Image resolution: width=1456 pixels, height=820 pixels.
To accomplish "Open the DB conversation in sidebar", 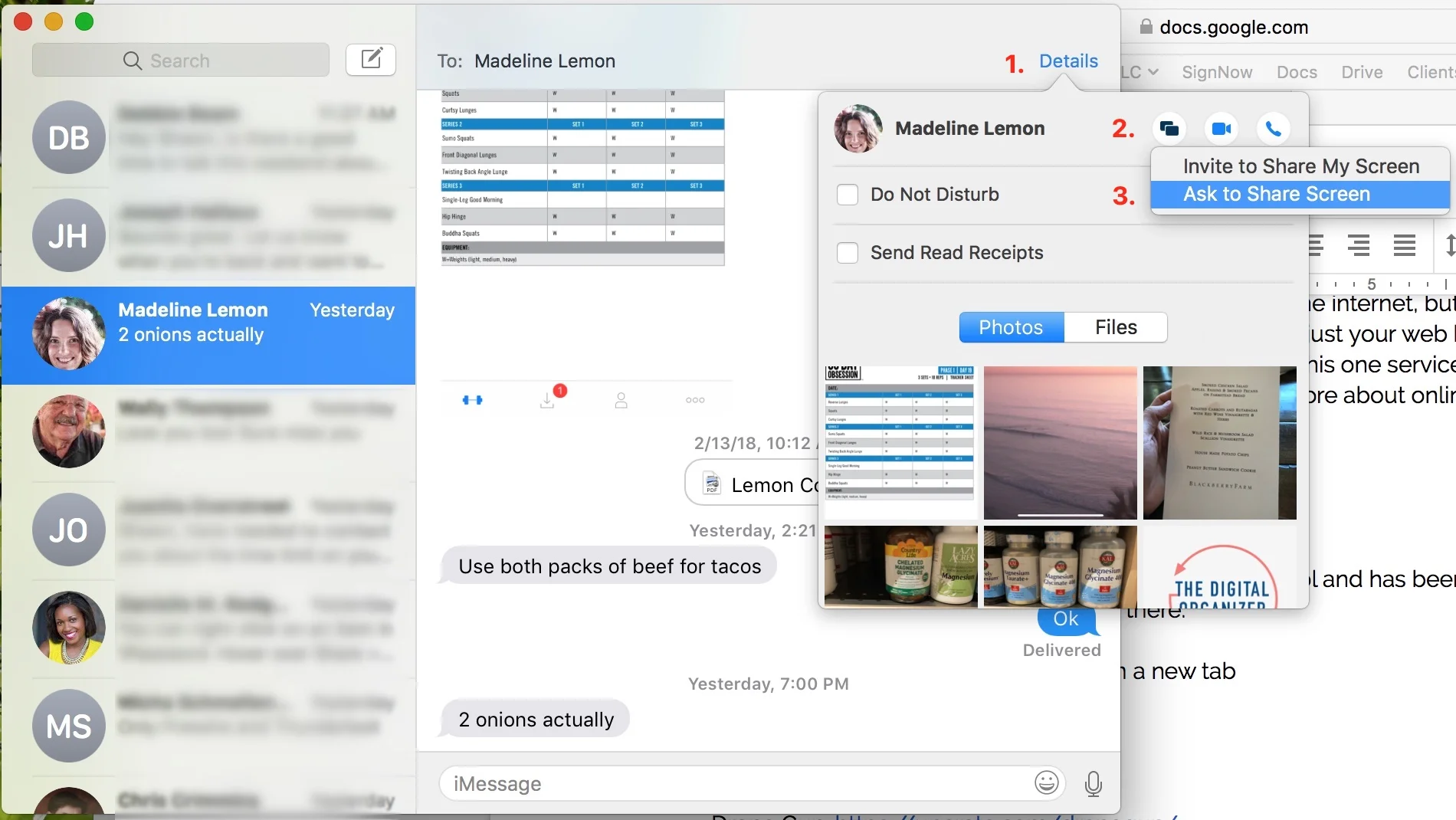I will tap(208, 138).
